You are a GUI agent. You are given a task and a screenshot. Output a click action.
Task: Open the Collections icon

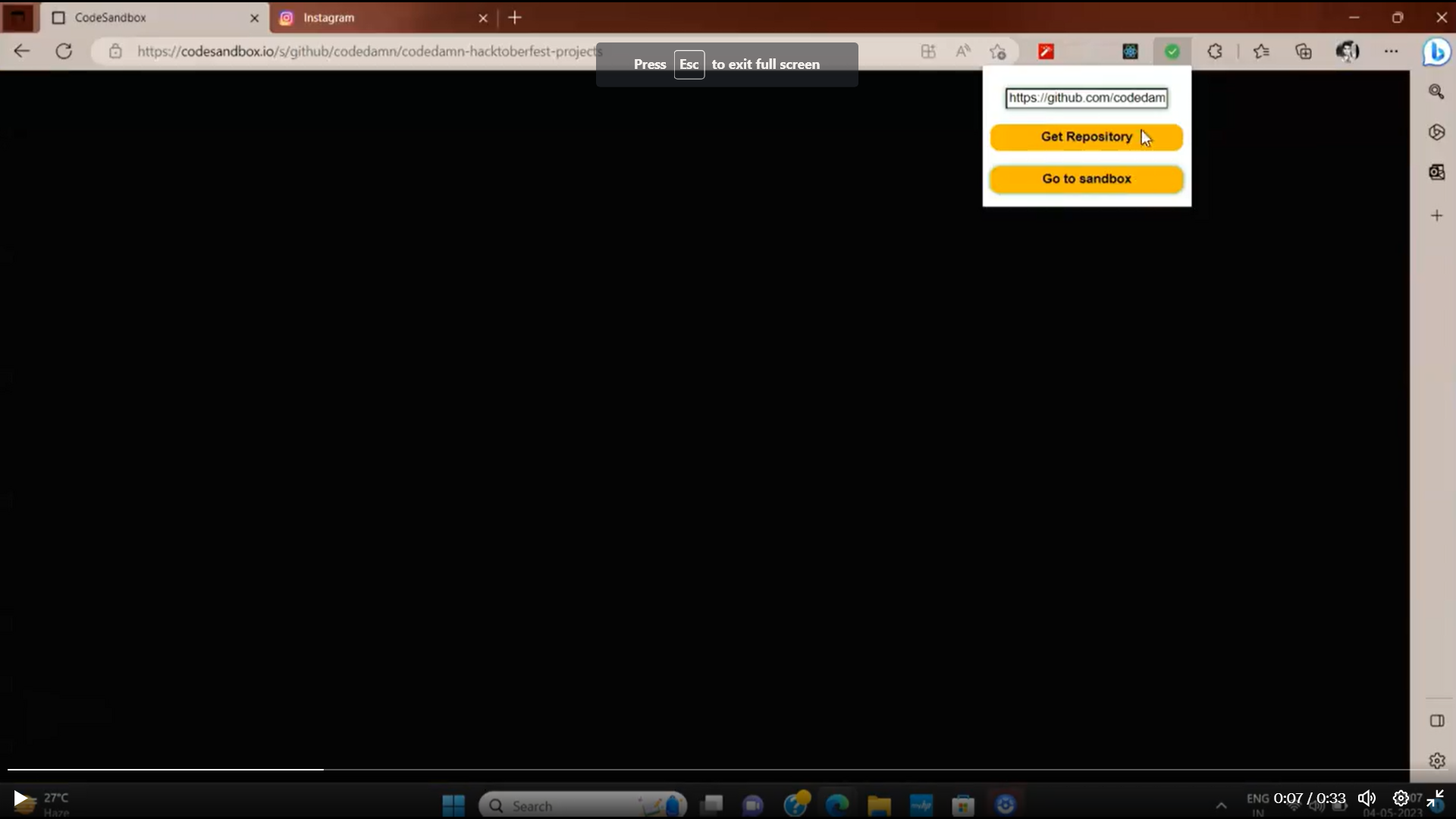coord(1304,52)
